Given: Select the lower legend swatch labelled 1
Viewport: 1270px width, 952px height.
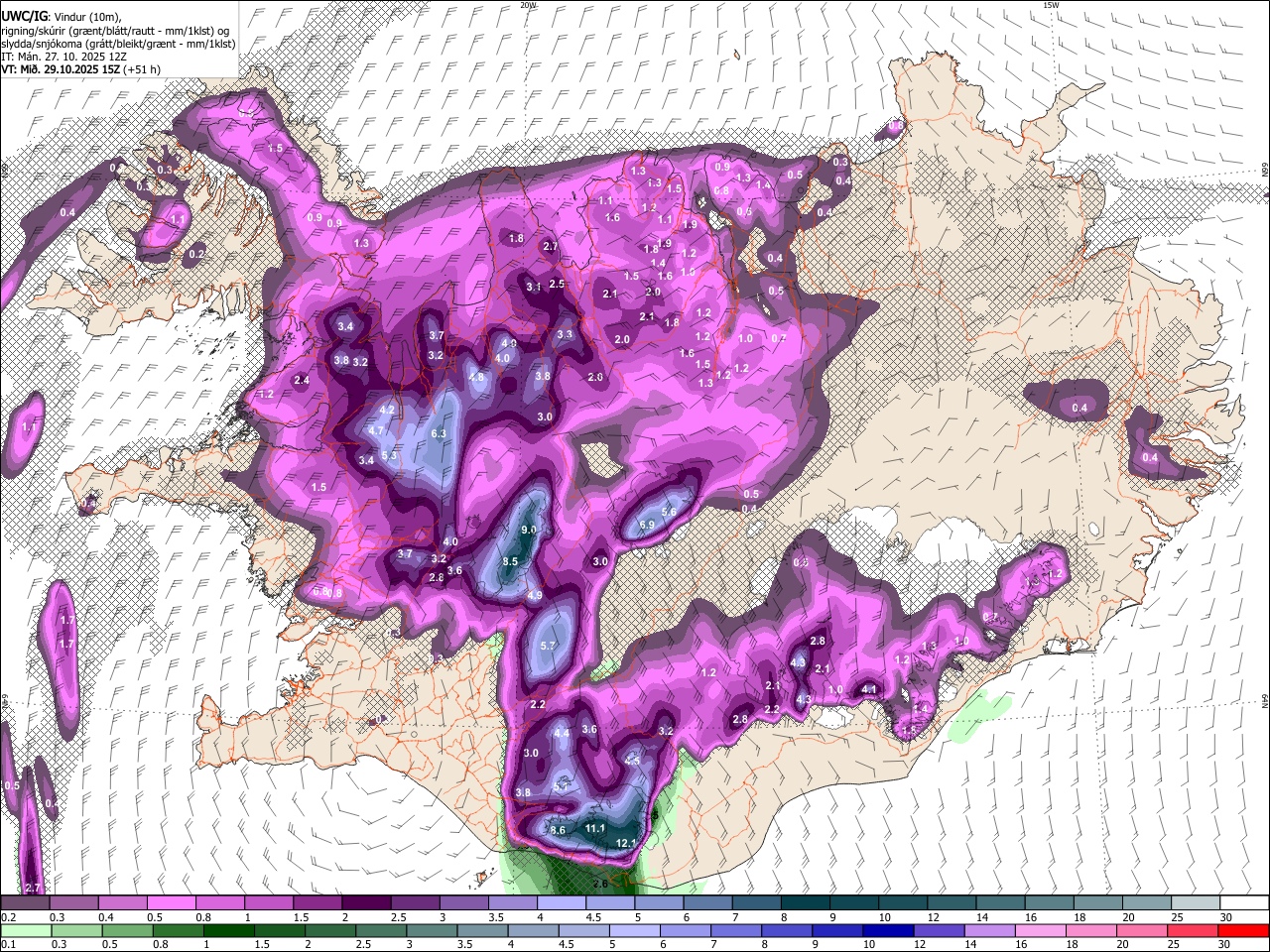Looking at the screenshot, I should (229, 930).
